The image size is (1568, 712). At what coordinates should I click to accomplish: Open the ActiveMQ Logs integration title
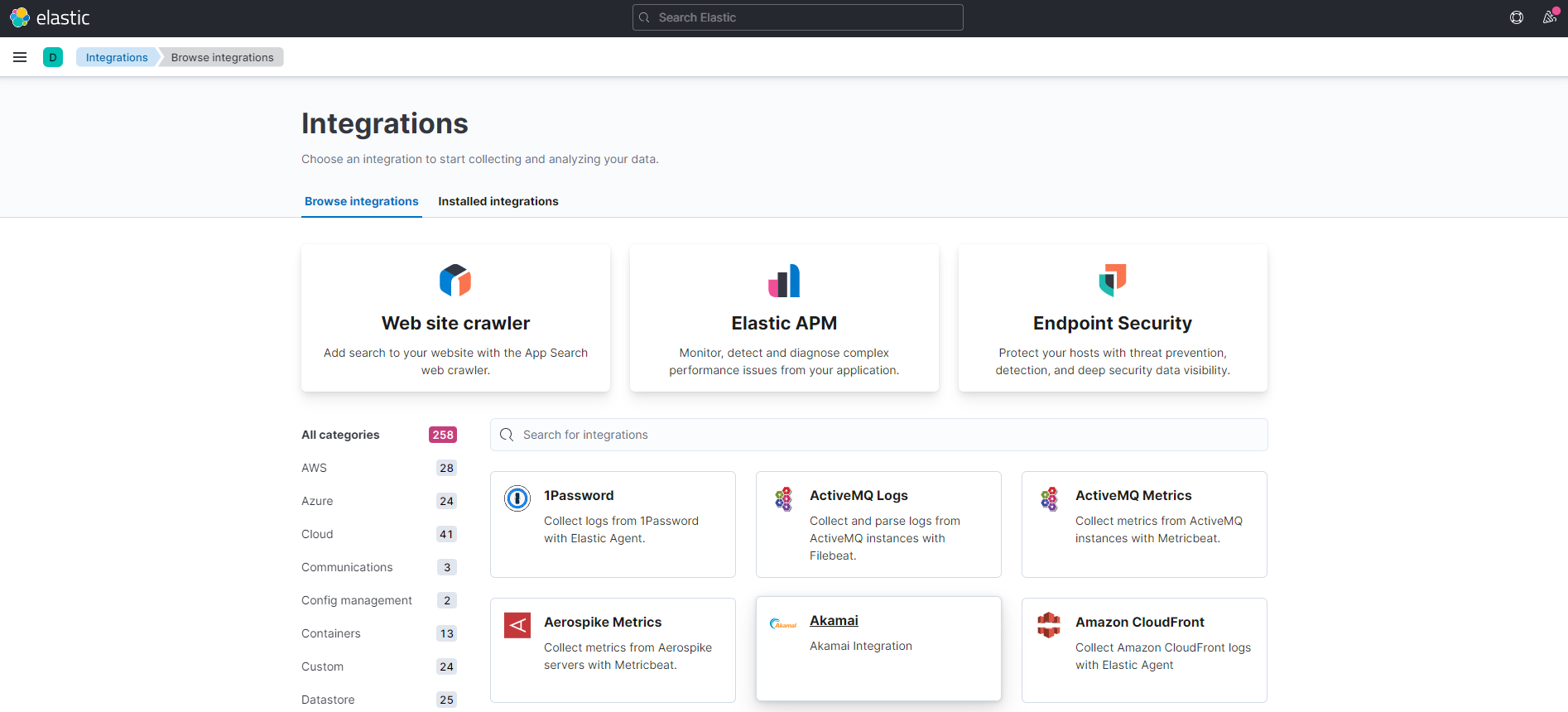(x=859, y=495)
